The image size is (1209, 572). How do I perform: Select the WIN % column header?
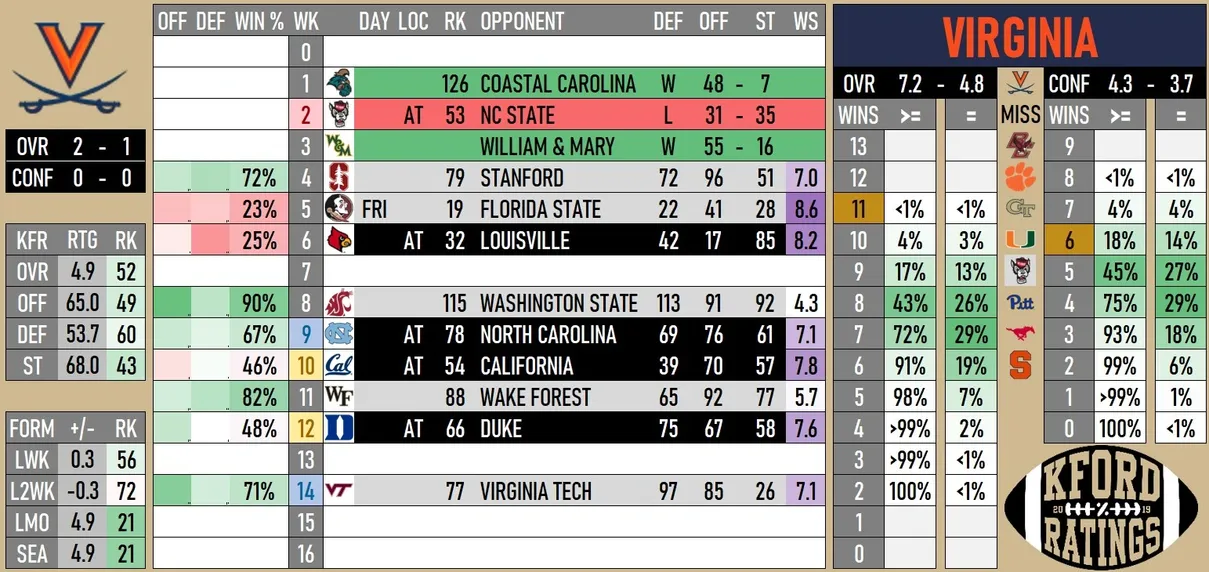click(x=259, y=21)
